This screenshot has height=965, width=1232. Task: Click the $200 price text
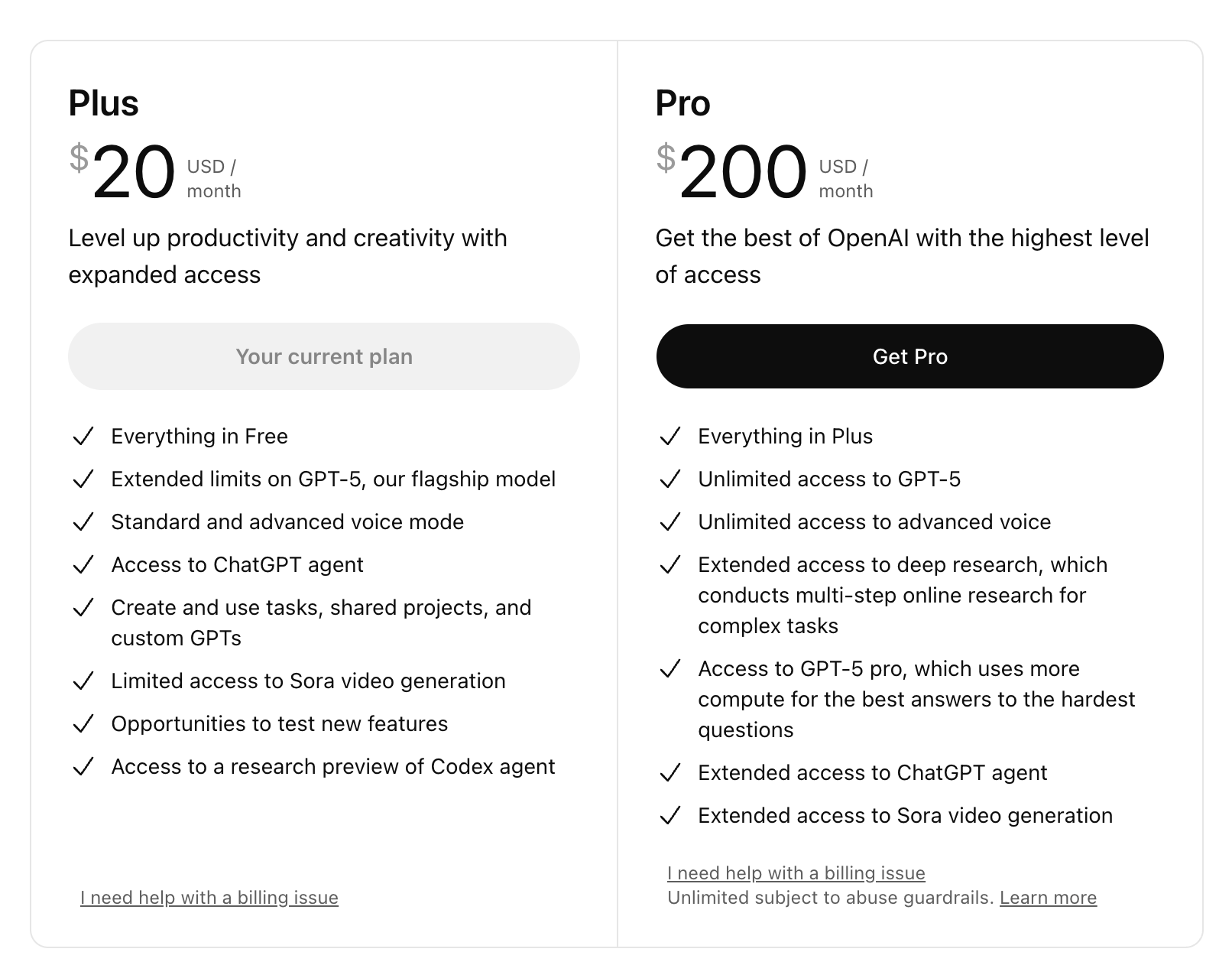(741, 173)
